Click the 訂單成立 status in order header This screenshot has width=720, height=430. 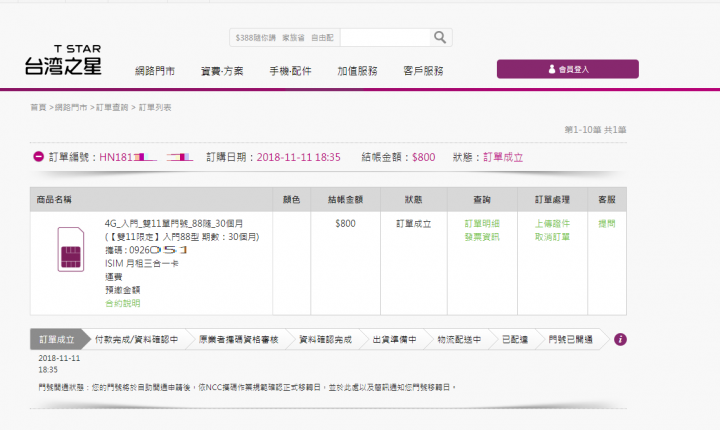pos(503,157)
